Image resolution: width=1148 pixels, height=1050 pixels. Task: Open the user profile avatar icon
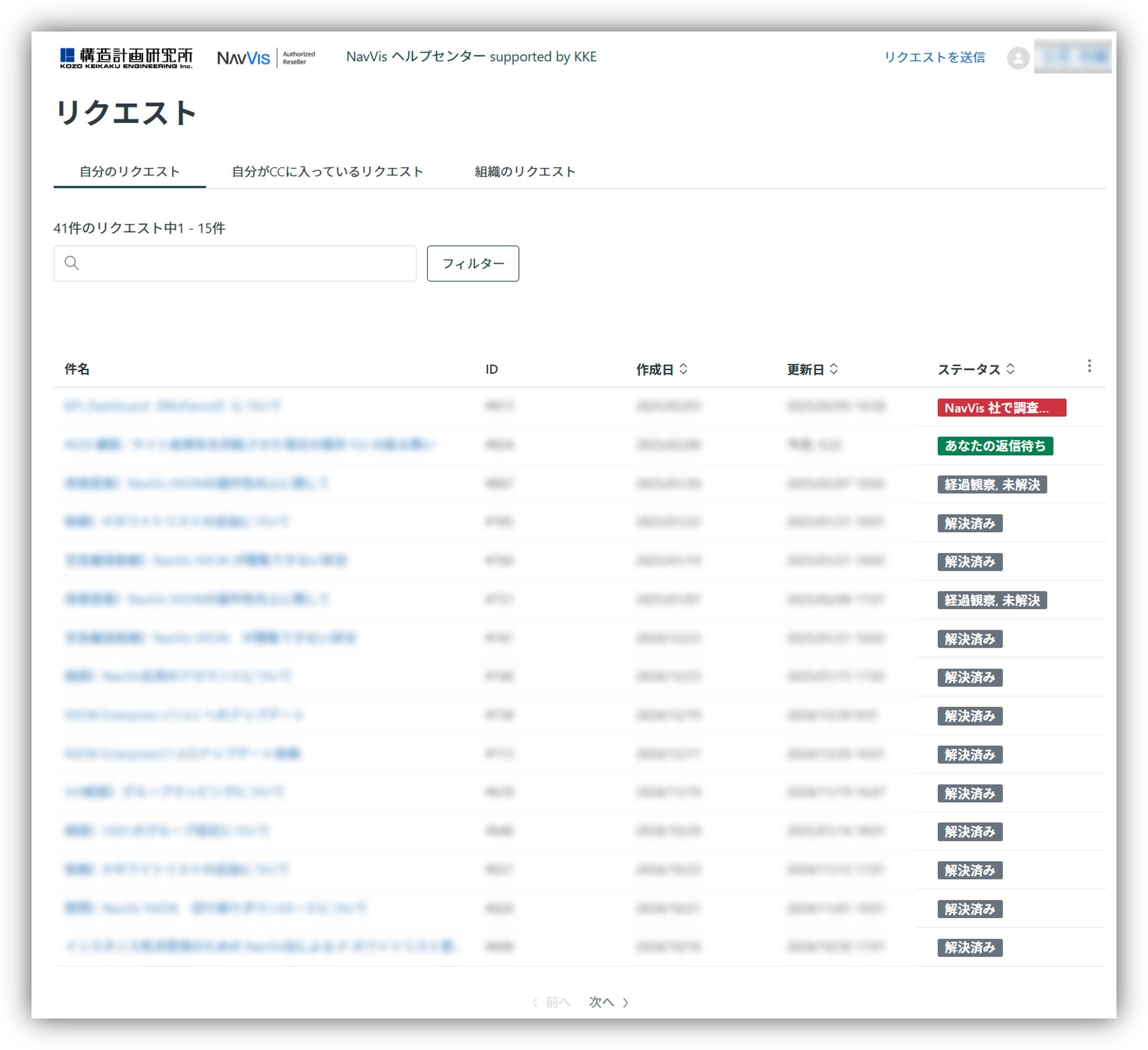coord(1017,58)
